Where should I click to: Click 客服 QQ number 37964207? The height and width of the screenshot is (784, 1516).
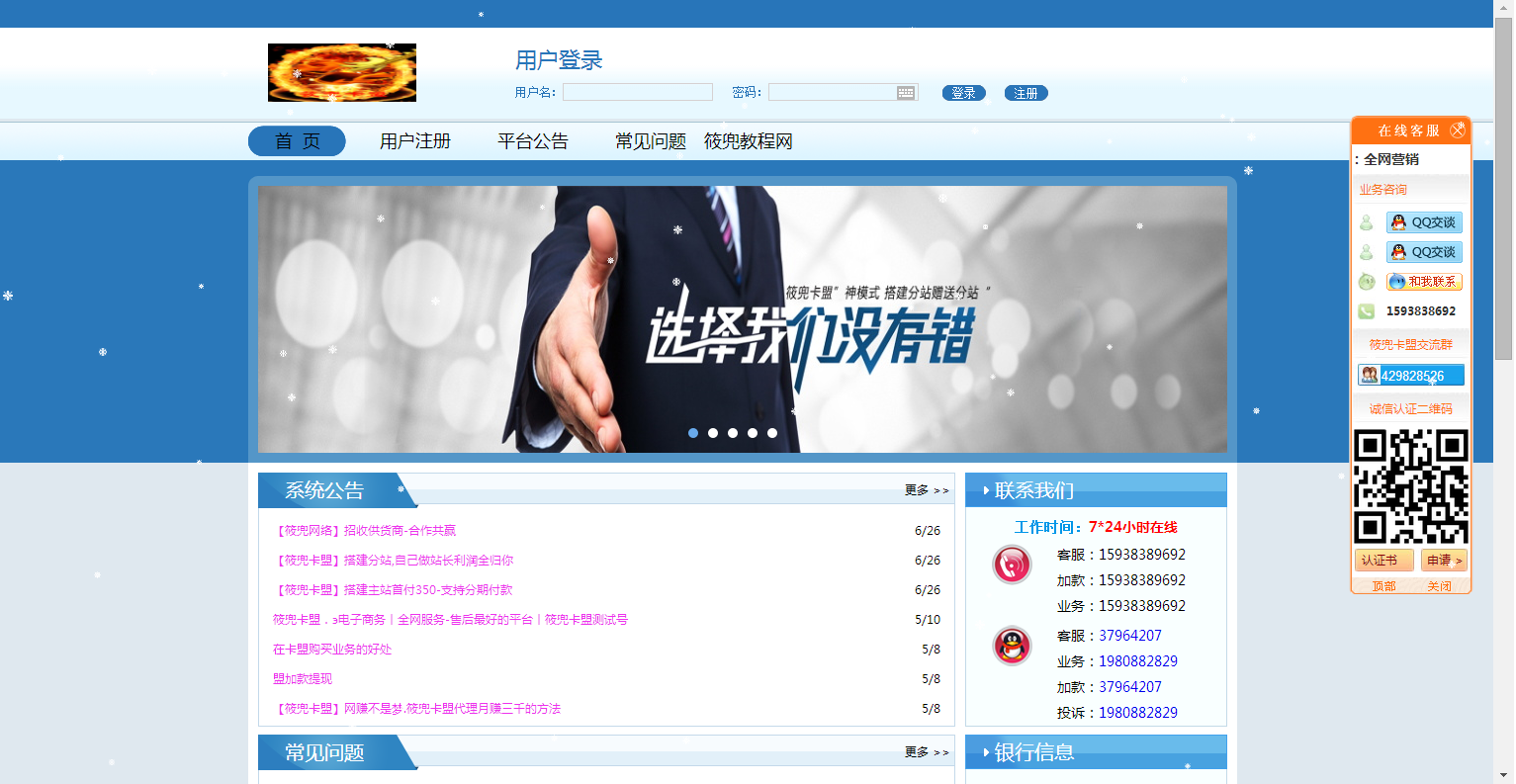pyautogui.click(x=1130, y=636)
